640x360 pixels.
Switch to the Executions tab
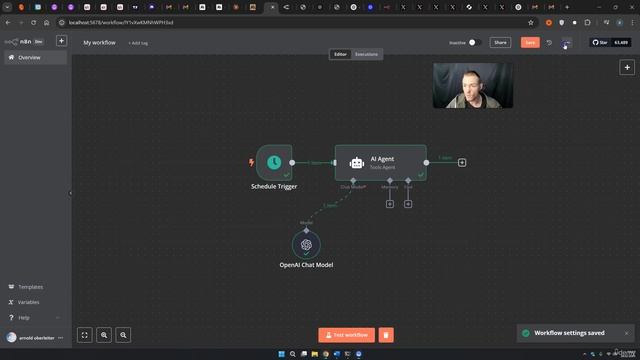point(366,54)
